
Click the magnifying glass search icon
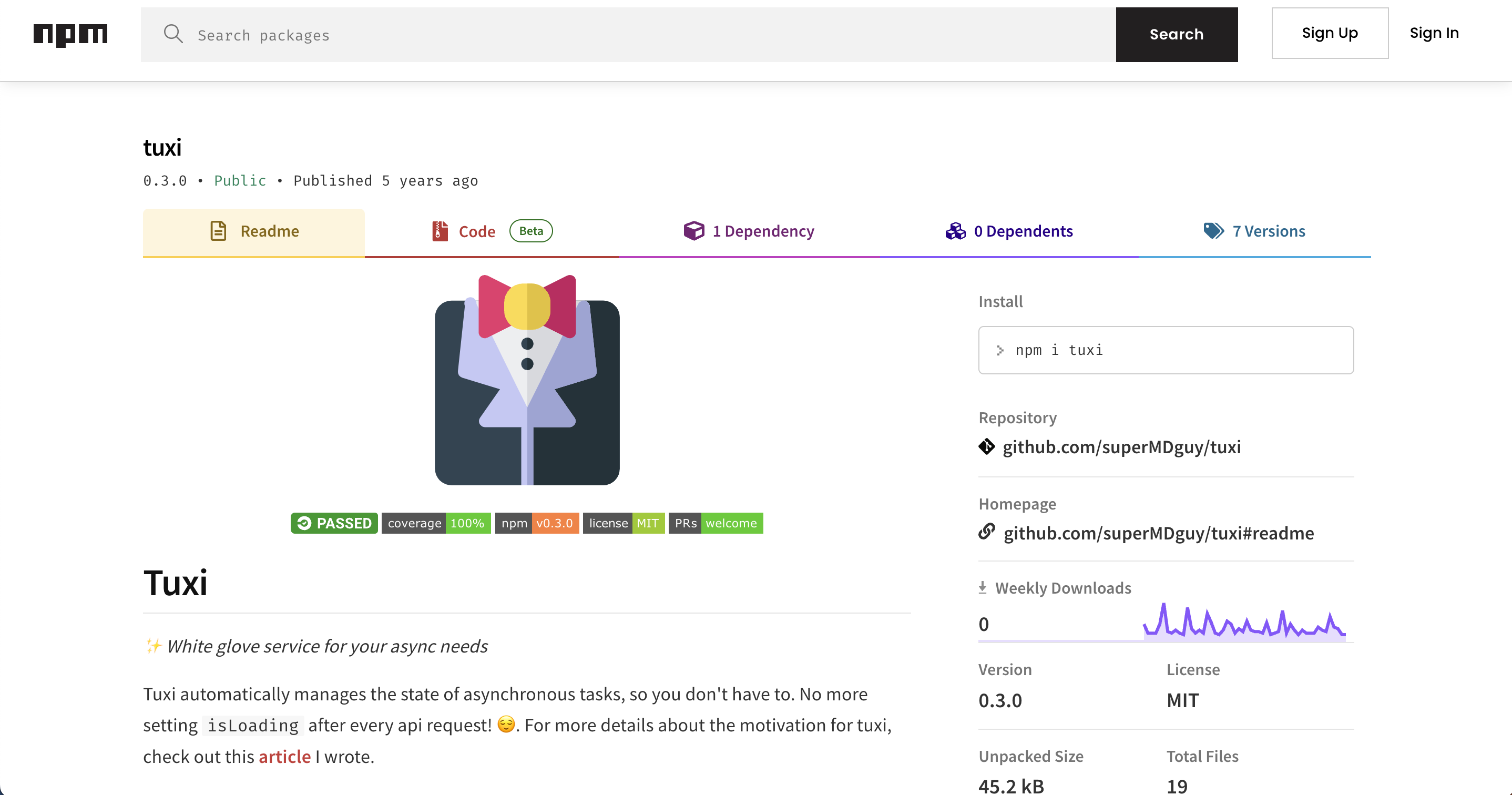click(173, 34)
